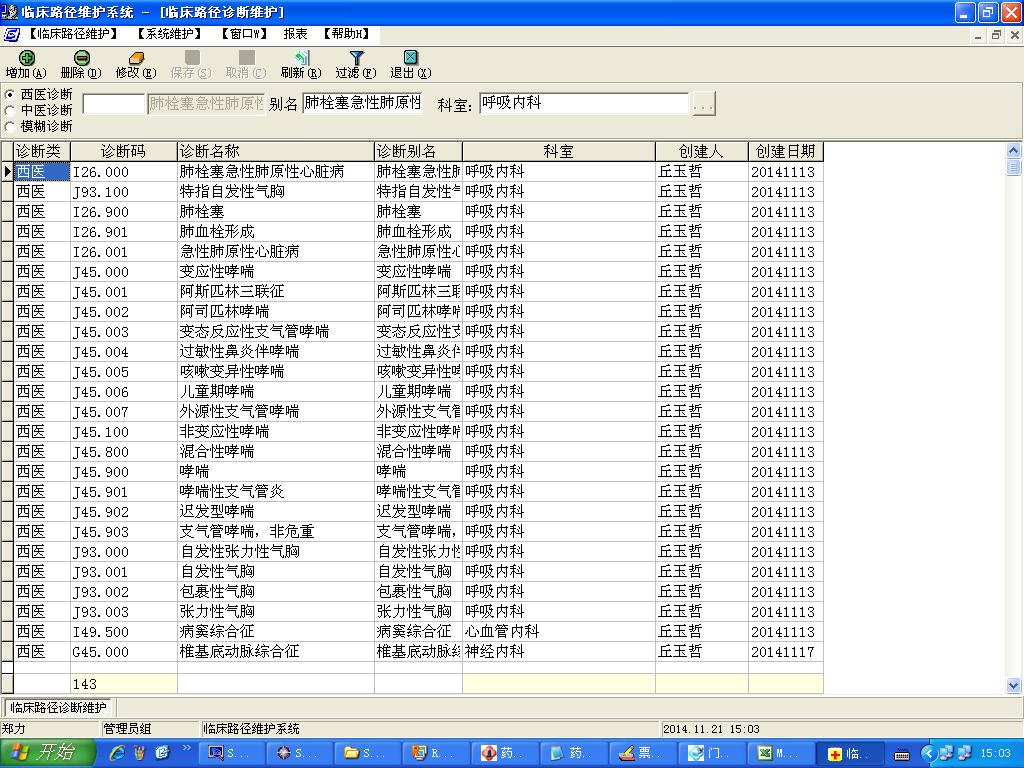Click the 退出(X) exit toolbar icon
The height and width of the screenshot is (768, 1024).
coord(410,57)
